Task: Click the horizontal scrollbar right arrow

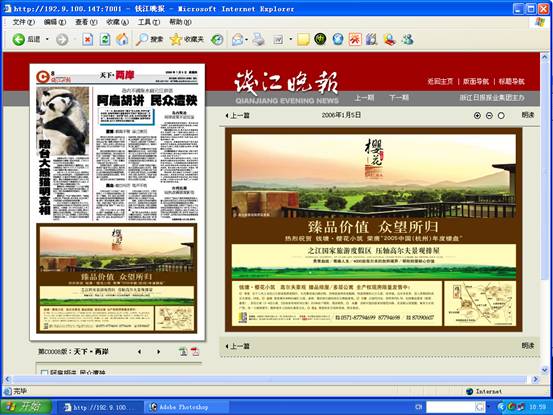Action: tap(535, 379)
